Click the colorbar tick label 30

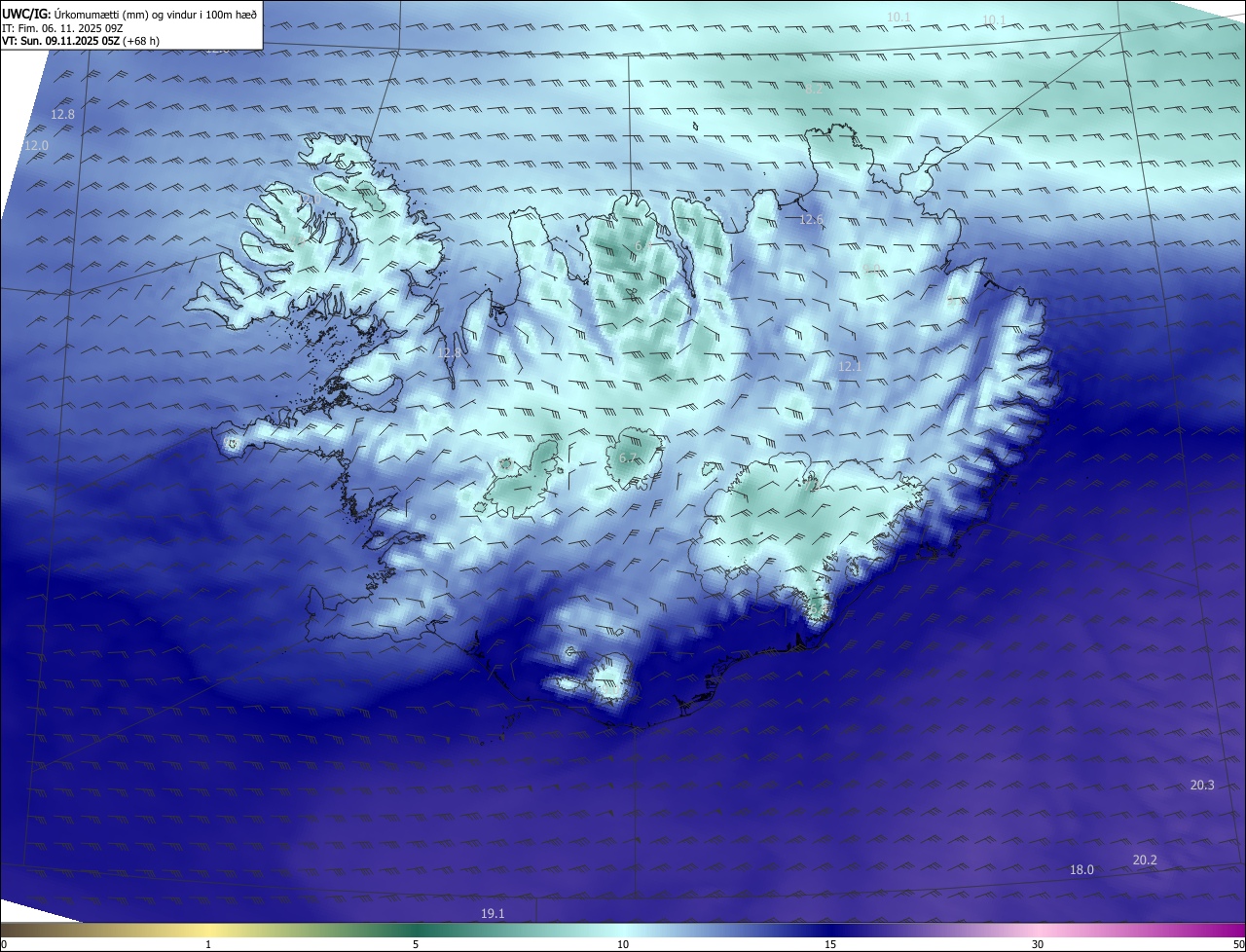[x=1038, y=944]
